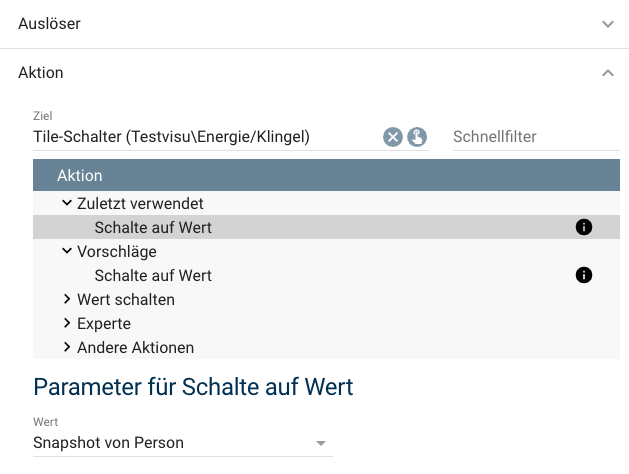Open info for recently used Schalte auf Wert
The image size is (629, 474).
click(x=584, y=228)
